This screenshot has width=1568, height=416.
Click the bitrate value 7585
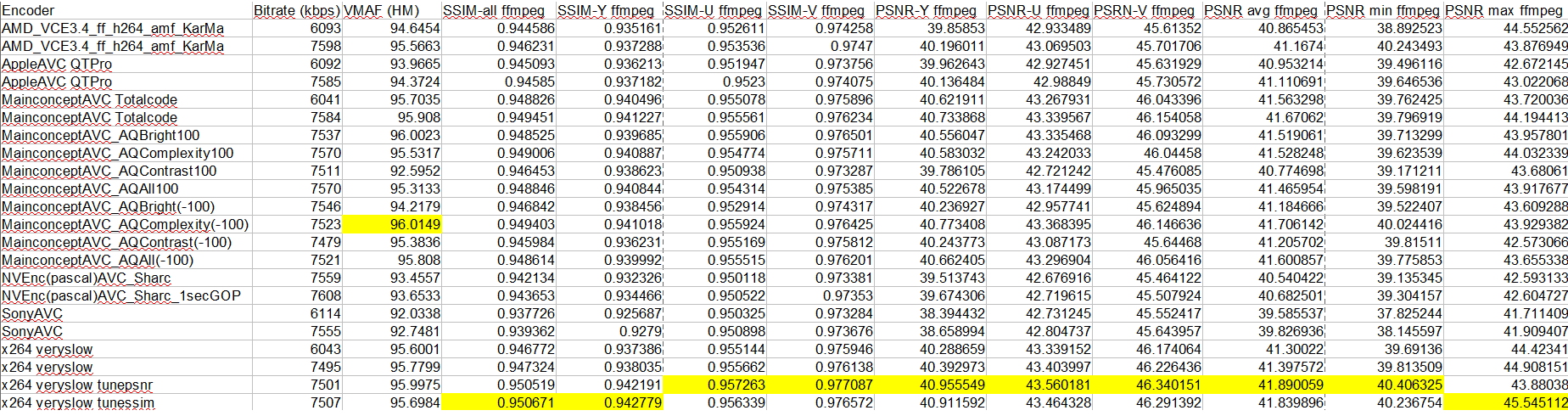click(x=297, y=82)
